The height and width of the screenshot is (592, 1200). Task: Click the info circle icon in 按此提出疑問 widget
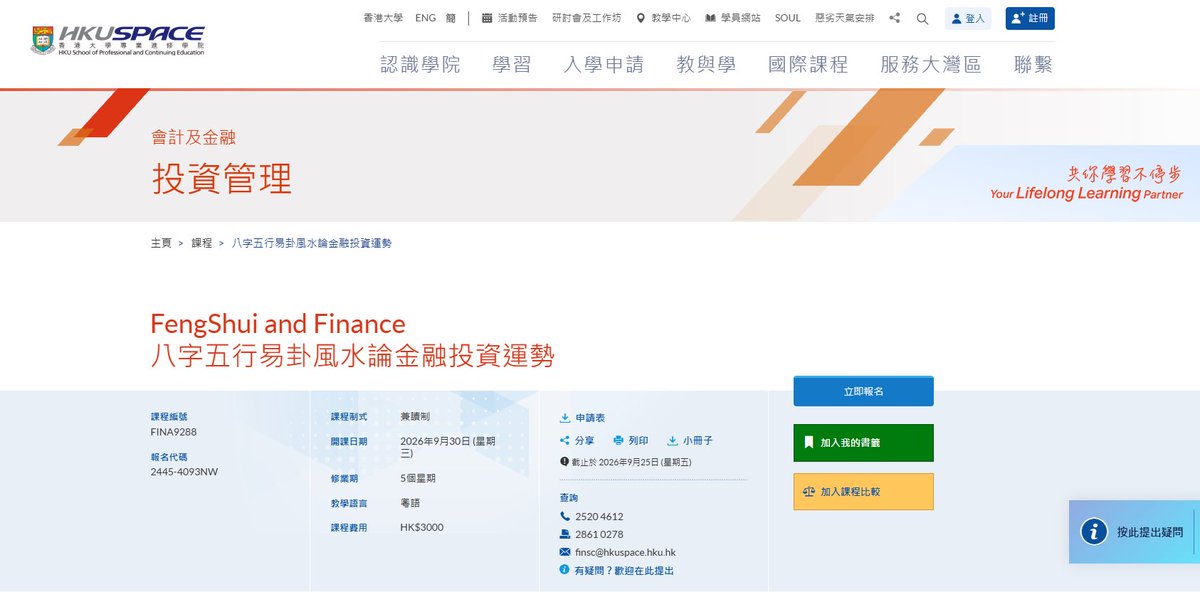[1094, 531]
